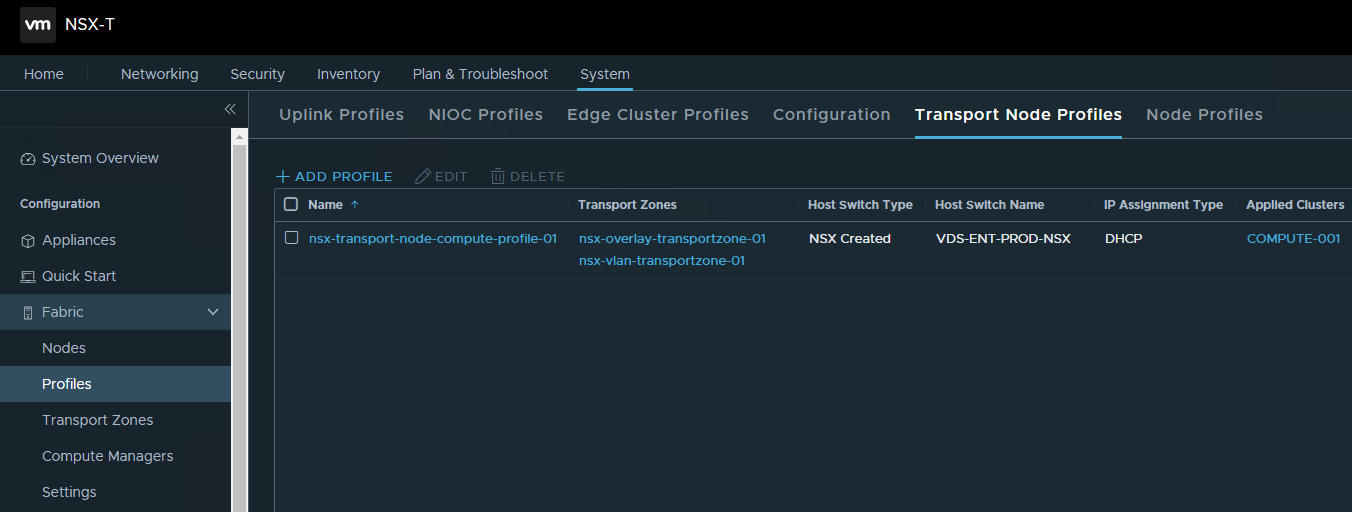Image resolution: width=1352 pixels, height=512 pixels.
Task: Open nsx-vlan-transportzone-01 link
Action: (662, 261)
